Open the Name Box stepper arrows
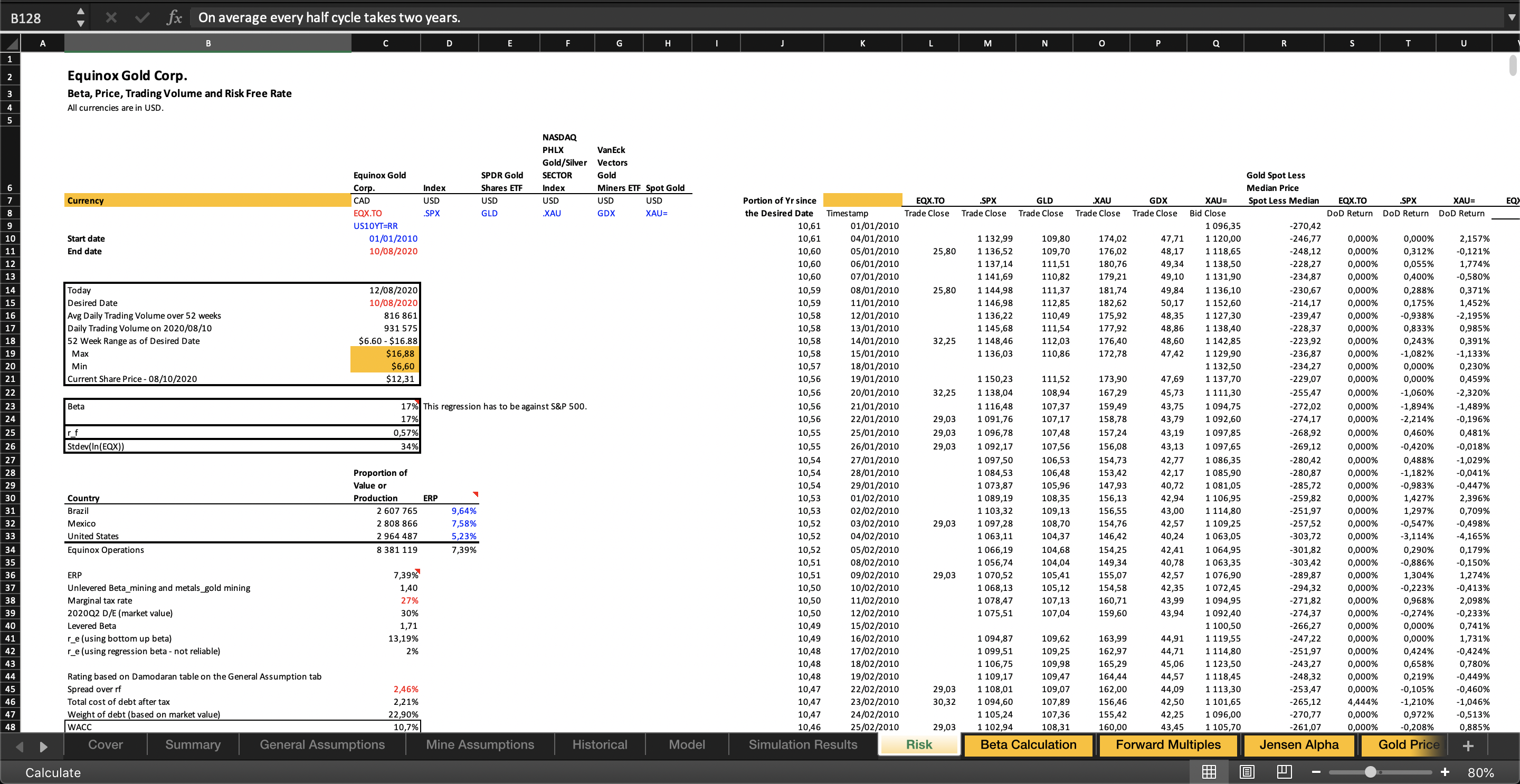 tap(81, 18)
